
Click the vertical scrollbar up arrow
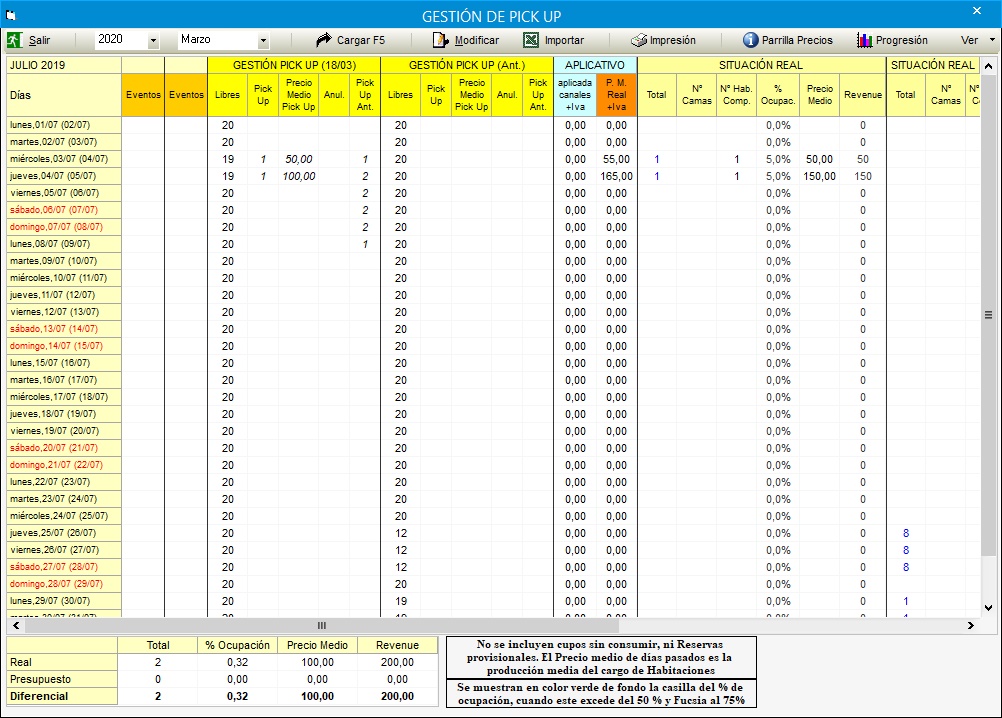tap(988, 66)
